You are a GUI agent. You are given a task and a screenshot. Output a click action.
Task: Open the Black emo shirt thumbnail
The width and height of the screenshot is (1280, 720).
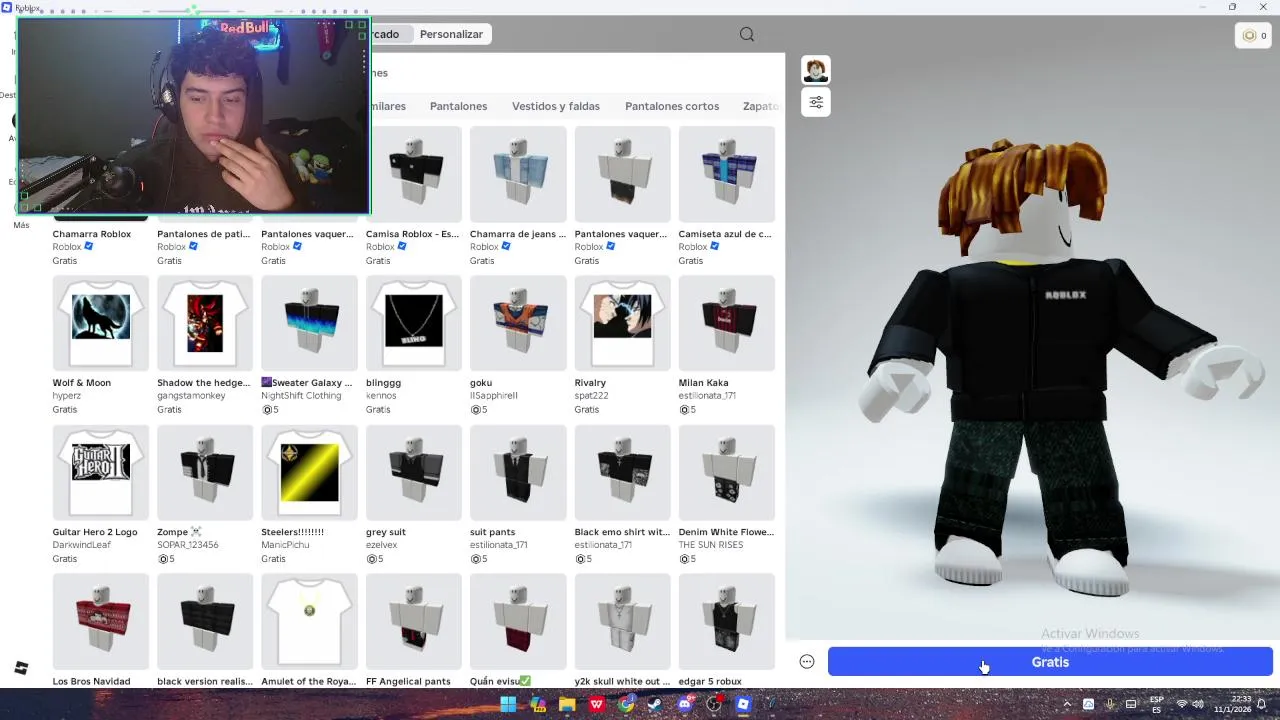click(x=622, y=472)
